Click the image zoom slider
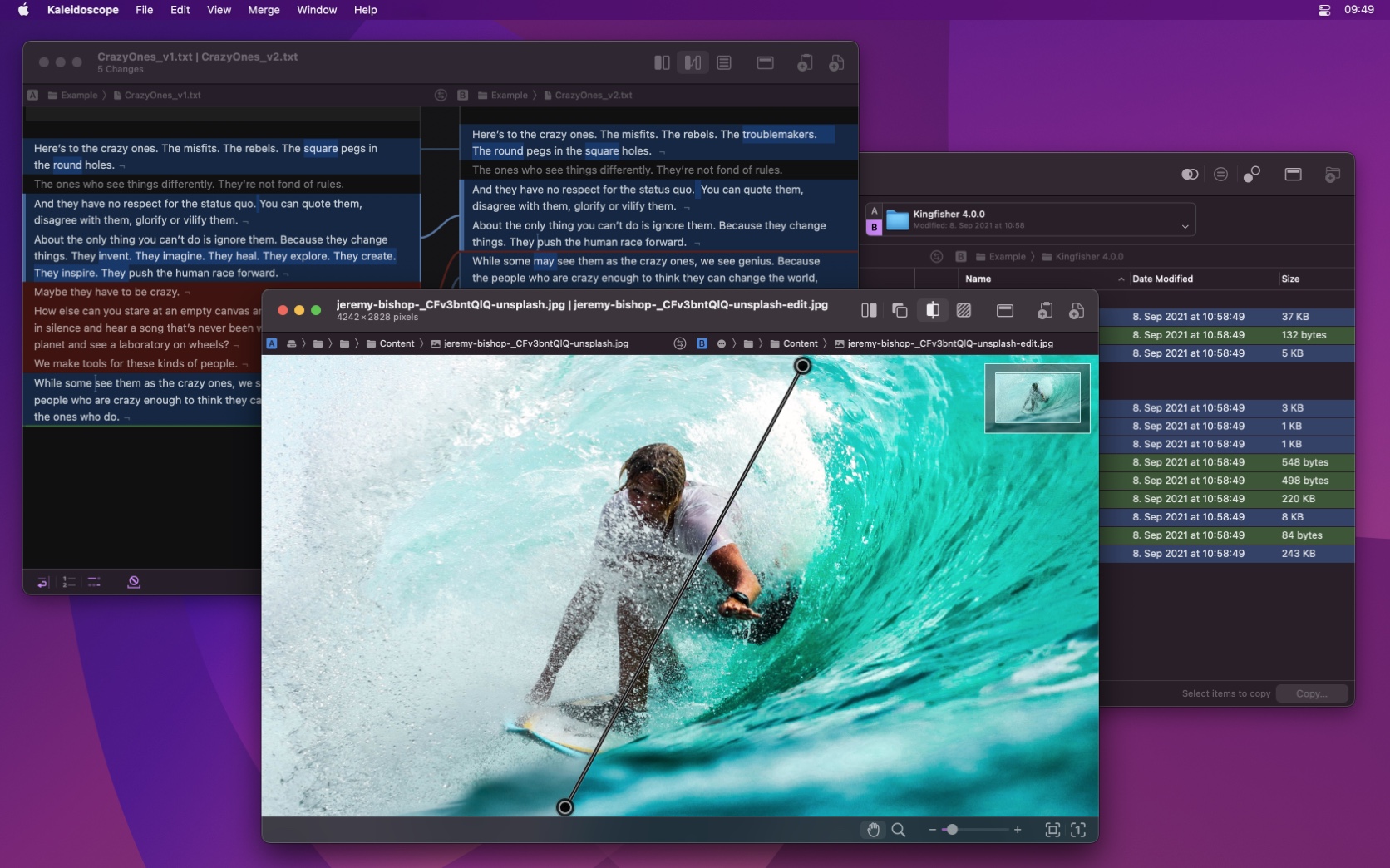The width and height of the screenshot is (1390, 868). point(974,830)
